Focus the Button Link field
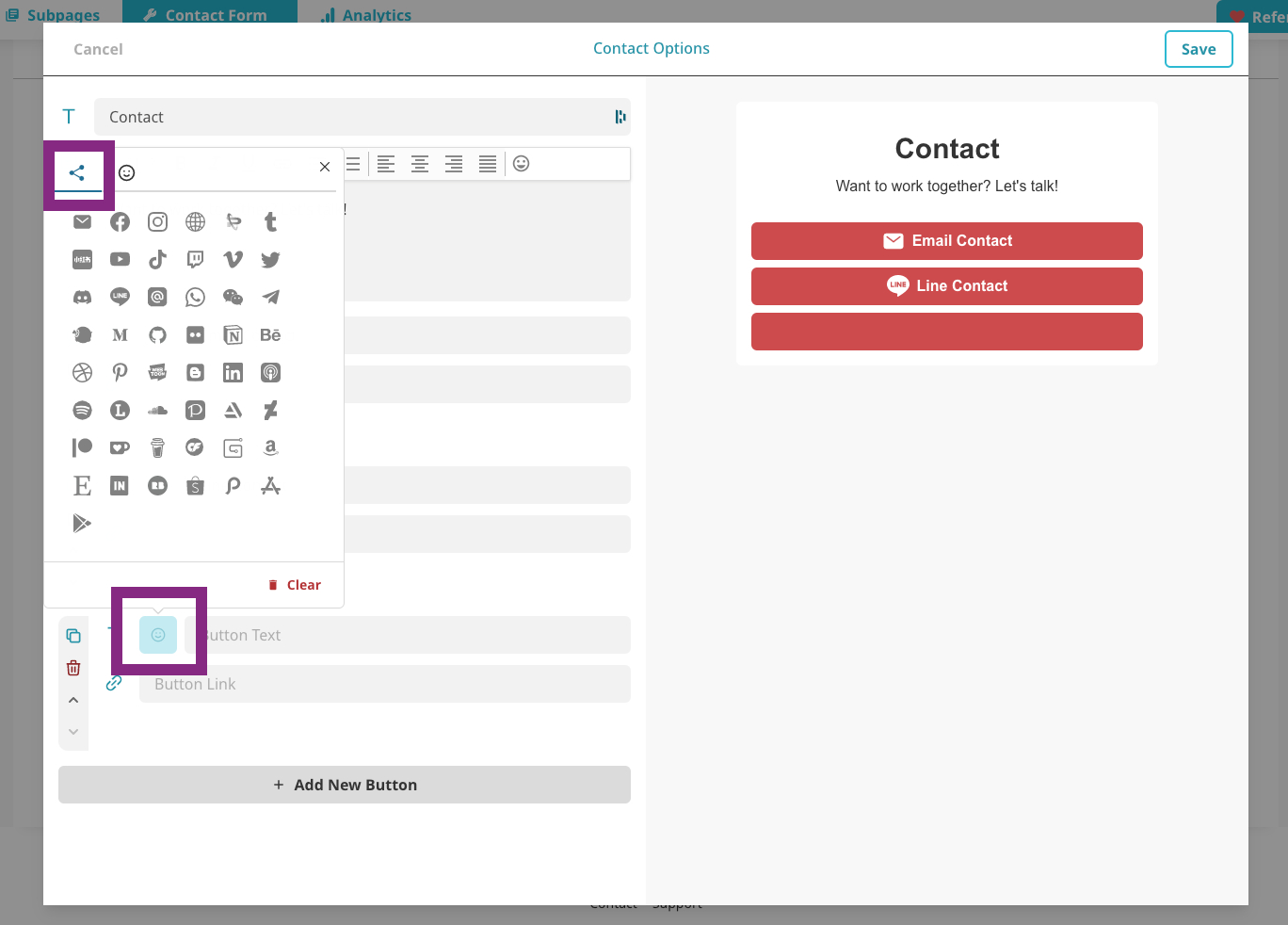The width and height of the screenshot is (1288, 925). tap(385, 684)
